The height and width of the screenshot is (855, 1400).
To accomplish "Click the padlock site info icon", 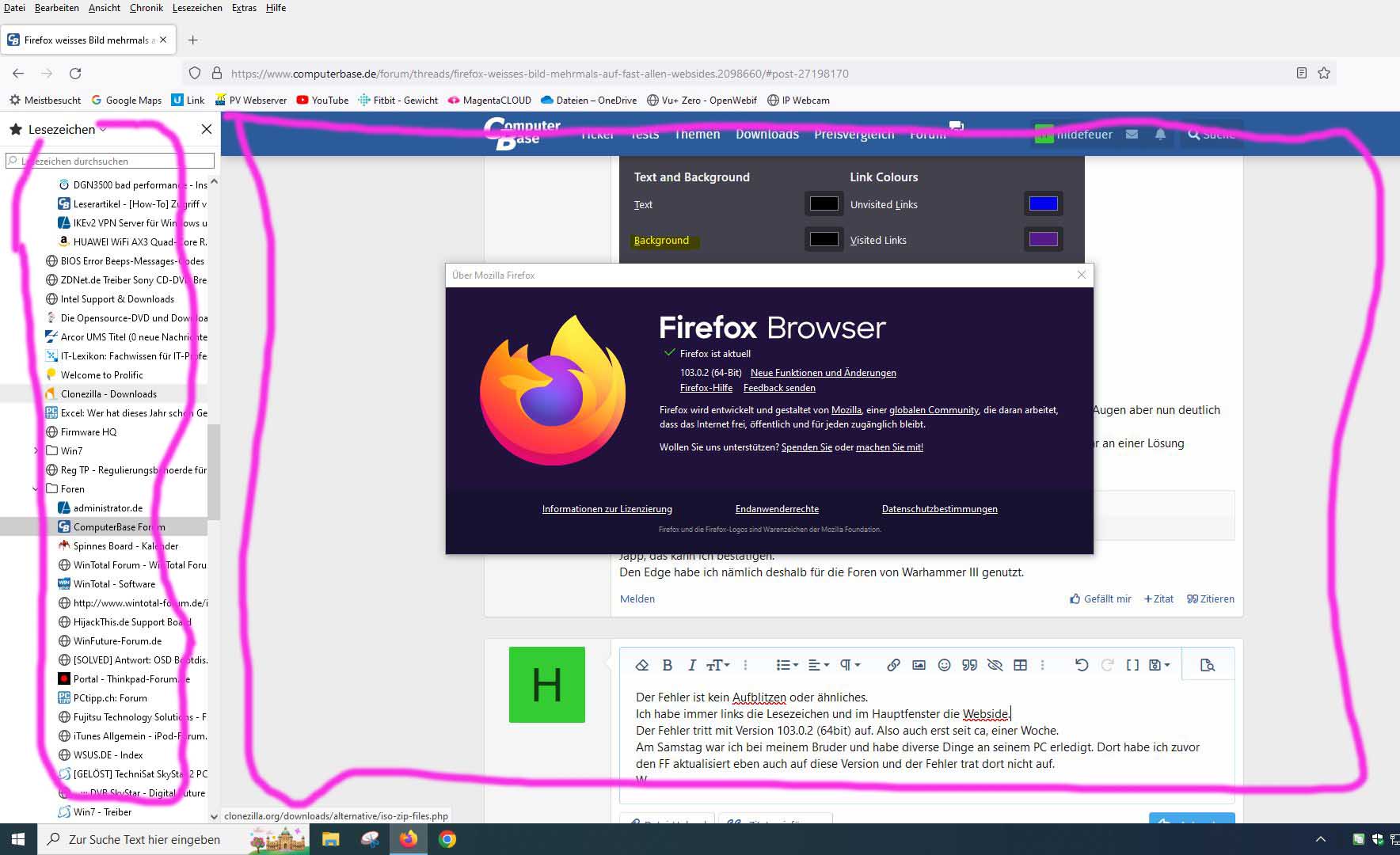I will pyautogui.click(x=216, y=73).
